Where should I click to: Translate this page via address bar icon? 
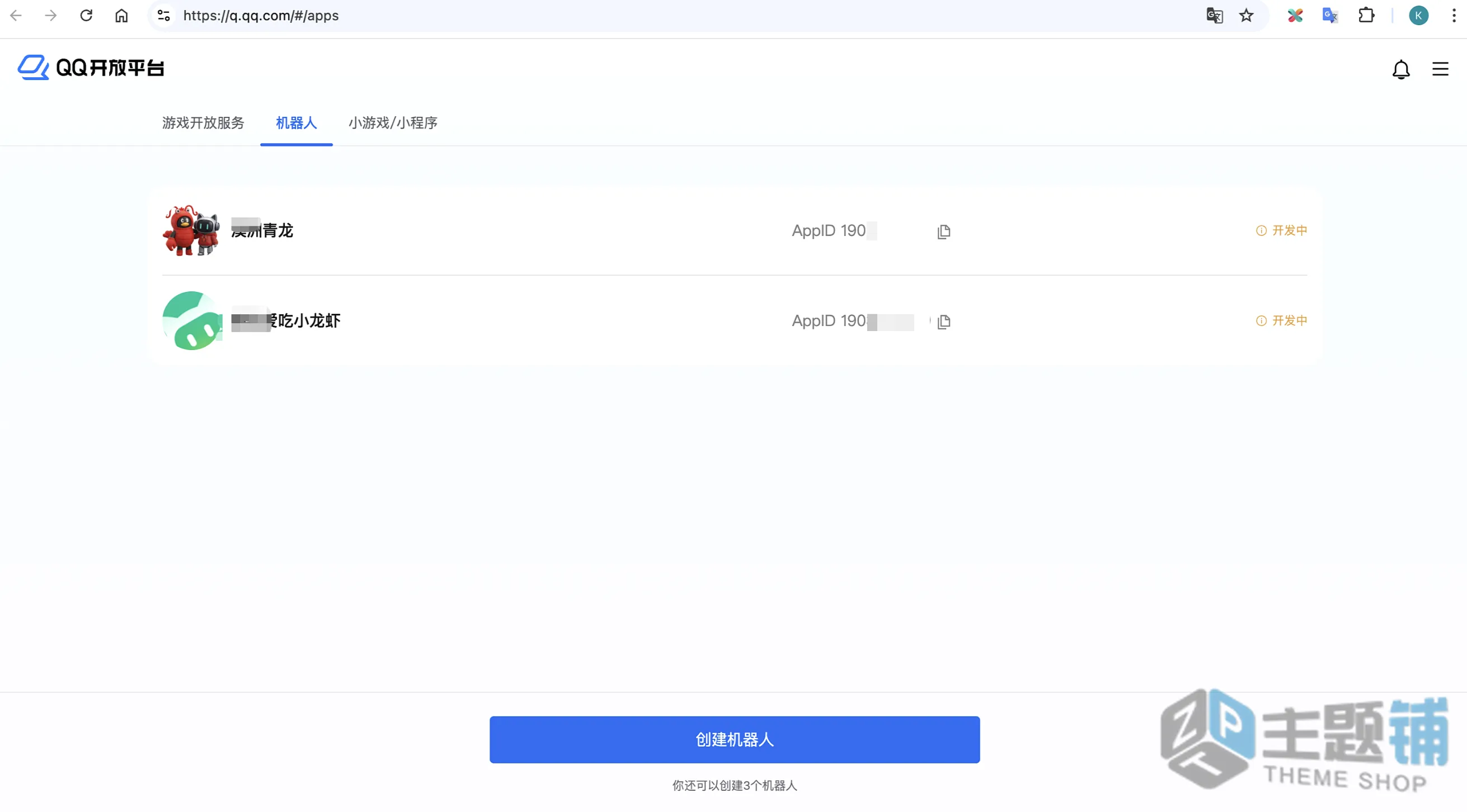click(1214, 15)
